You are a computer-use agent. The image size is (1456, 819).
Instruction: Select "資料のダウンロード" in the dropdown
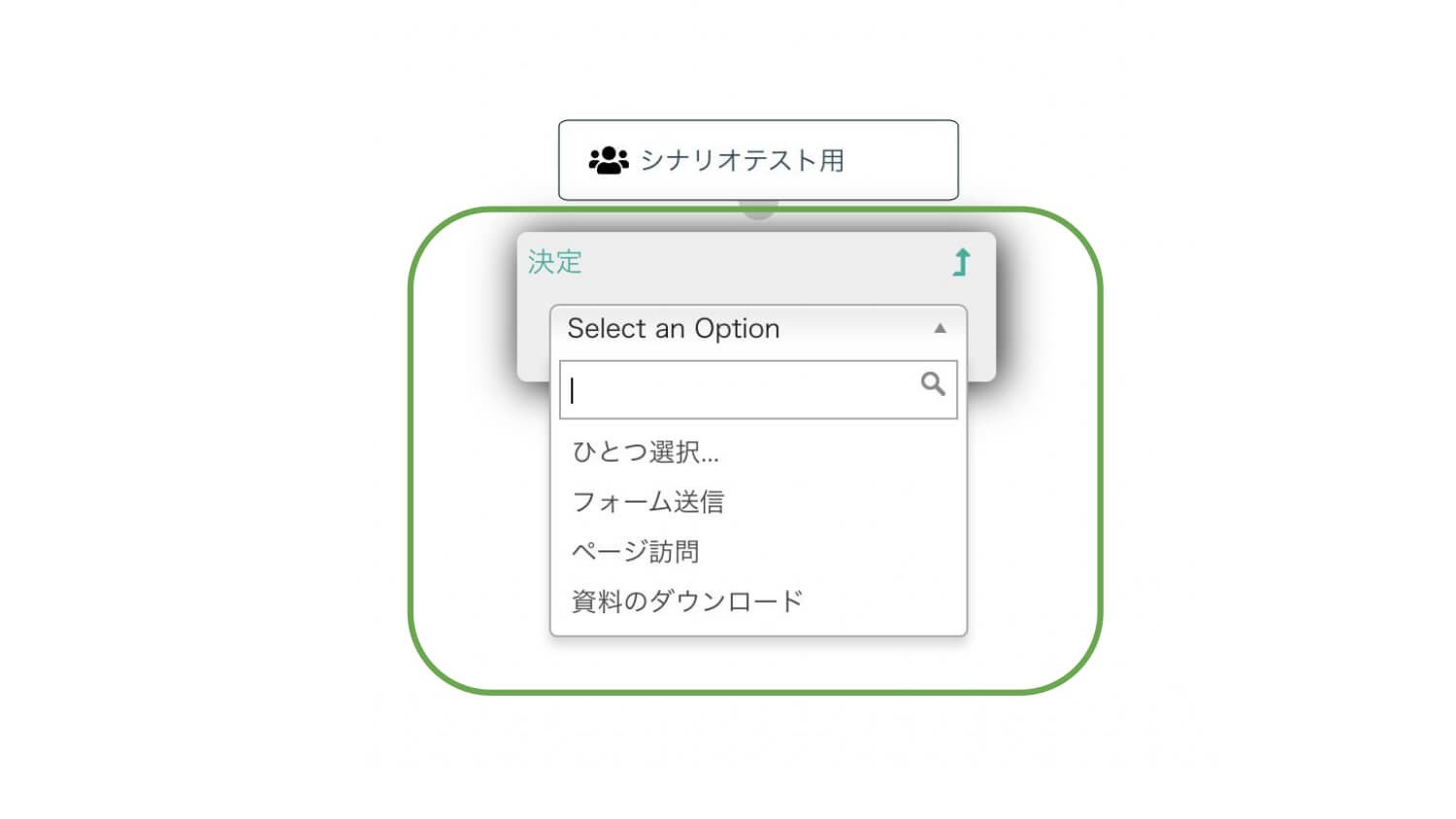[687, 602]
